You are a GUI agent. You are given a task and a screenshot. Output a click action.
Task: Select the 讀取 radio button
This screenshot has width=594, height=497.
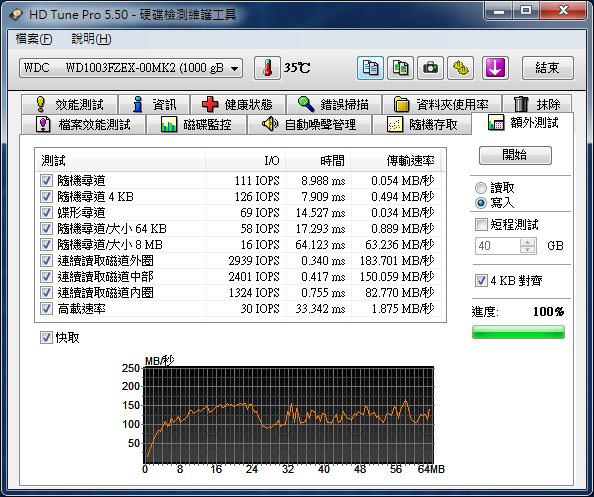pos(481,188)
